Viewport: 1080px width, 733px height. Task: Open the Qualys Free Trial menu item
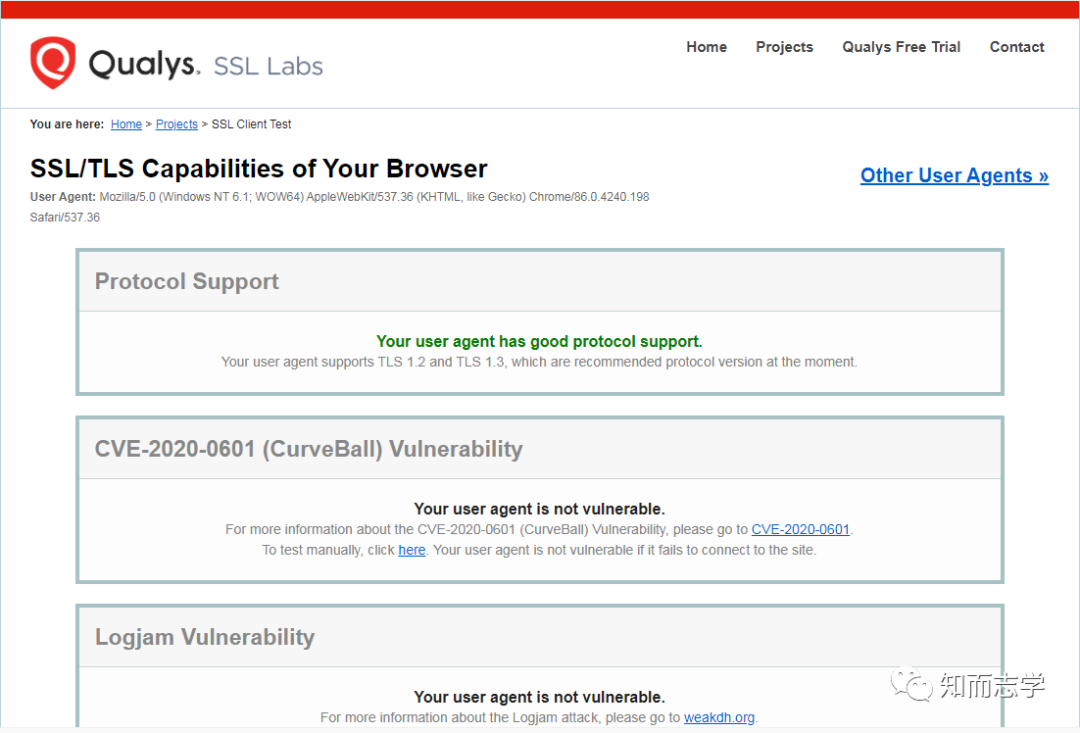901,47
